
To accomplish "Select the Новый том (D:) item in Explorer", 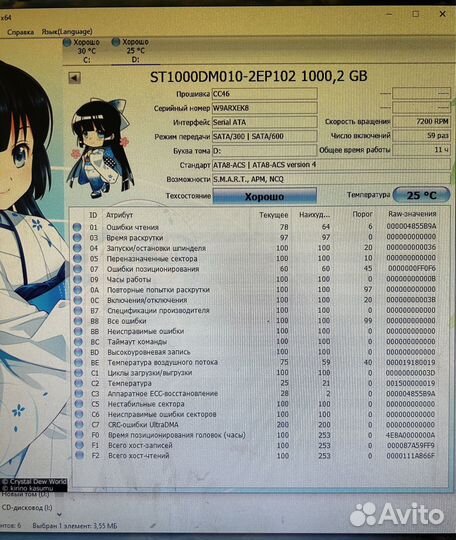I will 25,494.
